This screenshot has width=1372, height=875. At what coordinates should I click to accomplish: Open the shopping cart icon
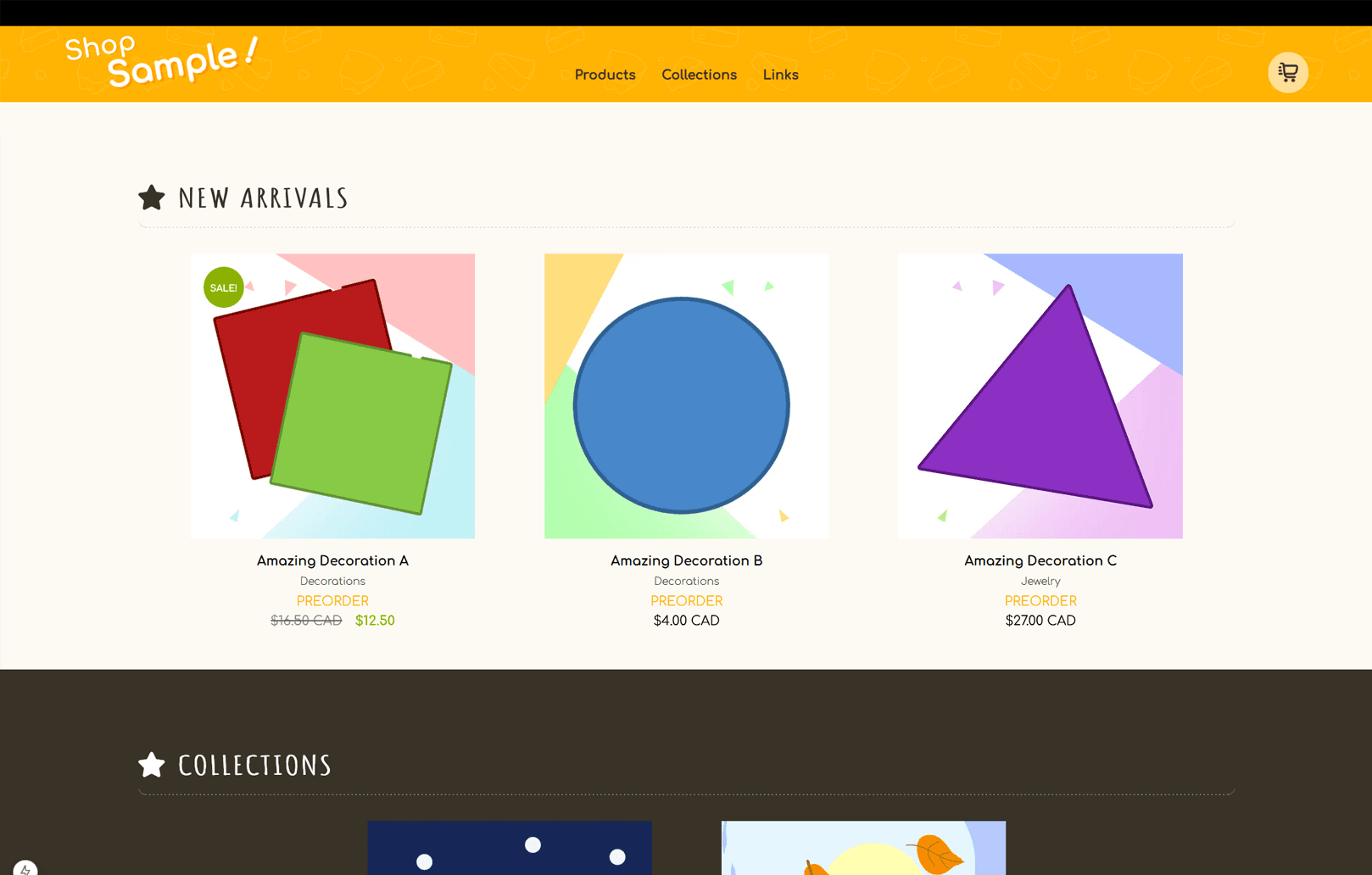pyautogui.click(x=1287, y=72)
